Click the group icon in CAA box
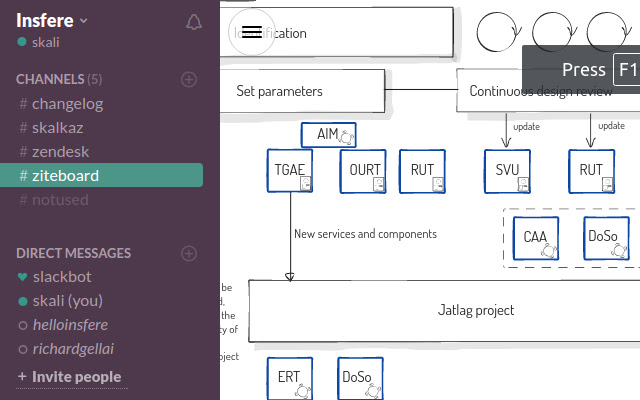 pos(549,251)
